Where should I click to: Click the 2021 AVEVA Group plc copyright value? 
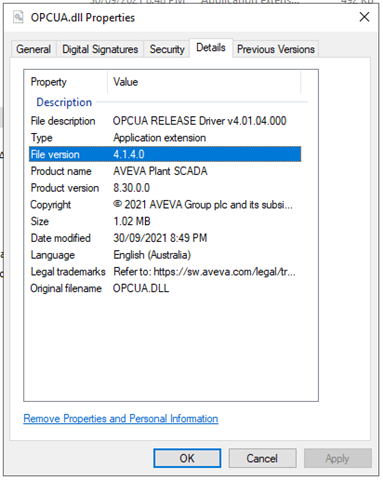point(203,204)
